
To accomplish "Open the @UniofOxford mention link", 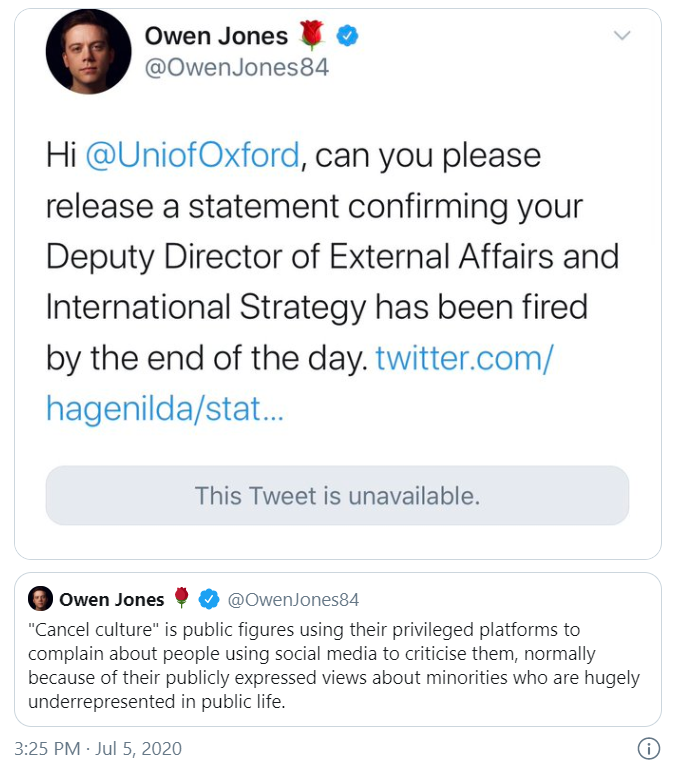I will [x=193, y=156].
